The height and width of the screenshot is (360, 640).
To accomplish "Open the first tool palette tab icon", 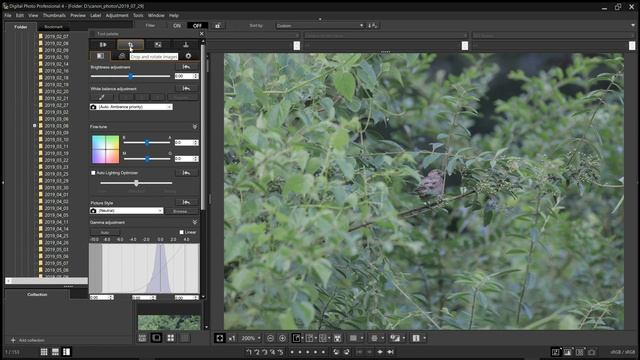I will (x=103, y=44).
